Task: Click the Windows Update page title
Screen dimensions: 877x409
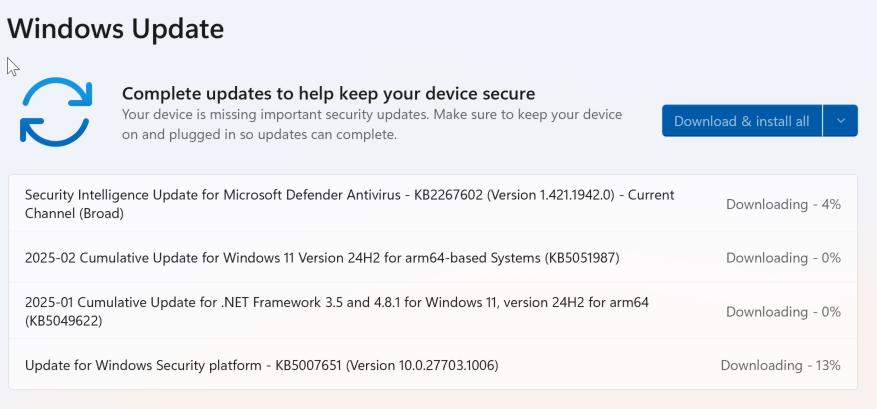Action: click(116, 29)
